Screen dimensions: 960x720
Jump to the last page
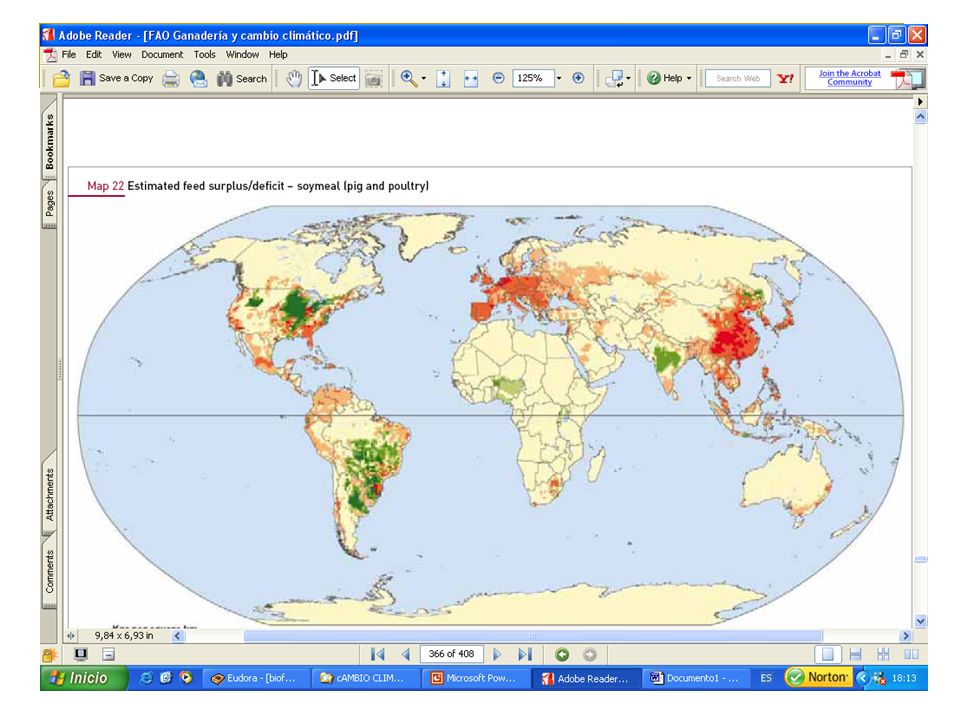[525, 654]
